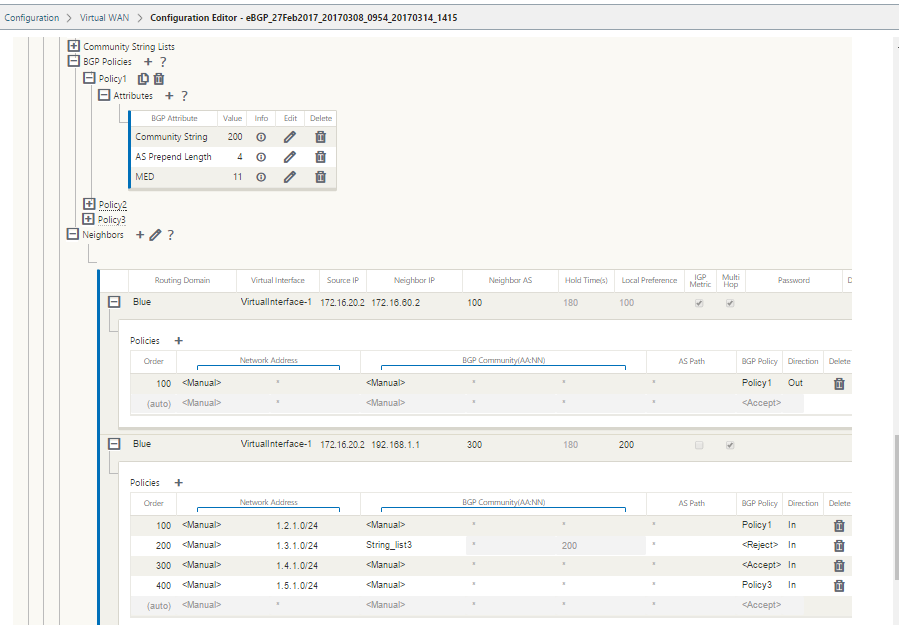Screen dimensions: 899x625
Task: Clone Policy1 using the copy icon
Action: click(x=143, y=79)
